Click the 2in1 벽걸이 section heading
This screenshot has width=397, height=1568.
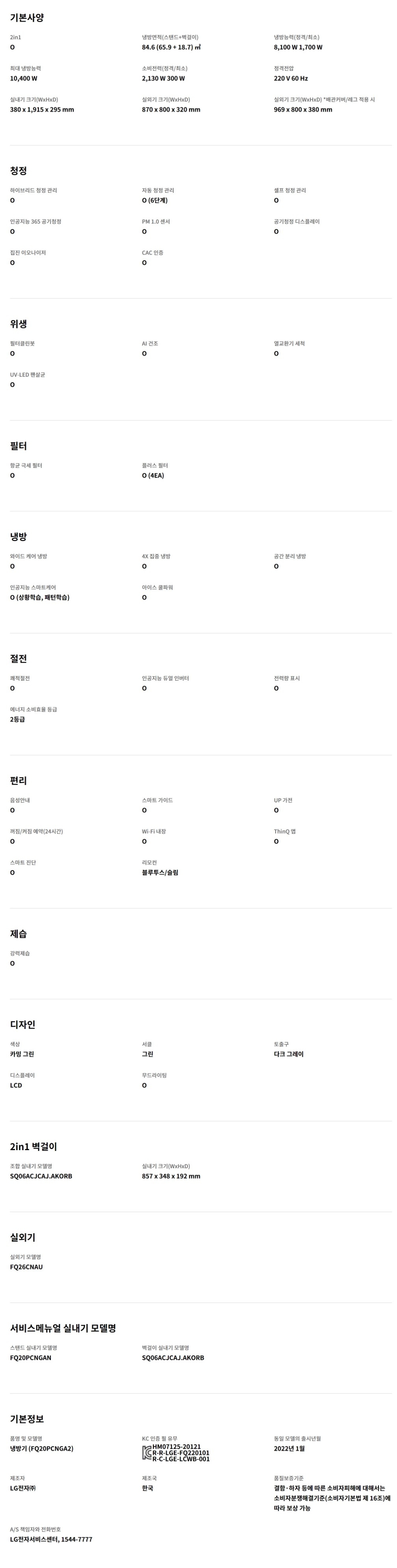(33, 1146)
